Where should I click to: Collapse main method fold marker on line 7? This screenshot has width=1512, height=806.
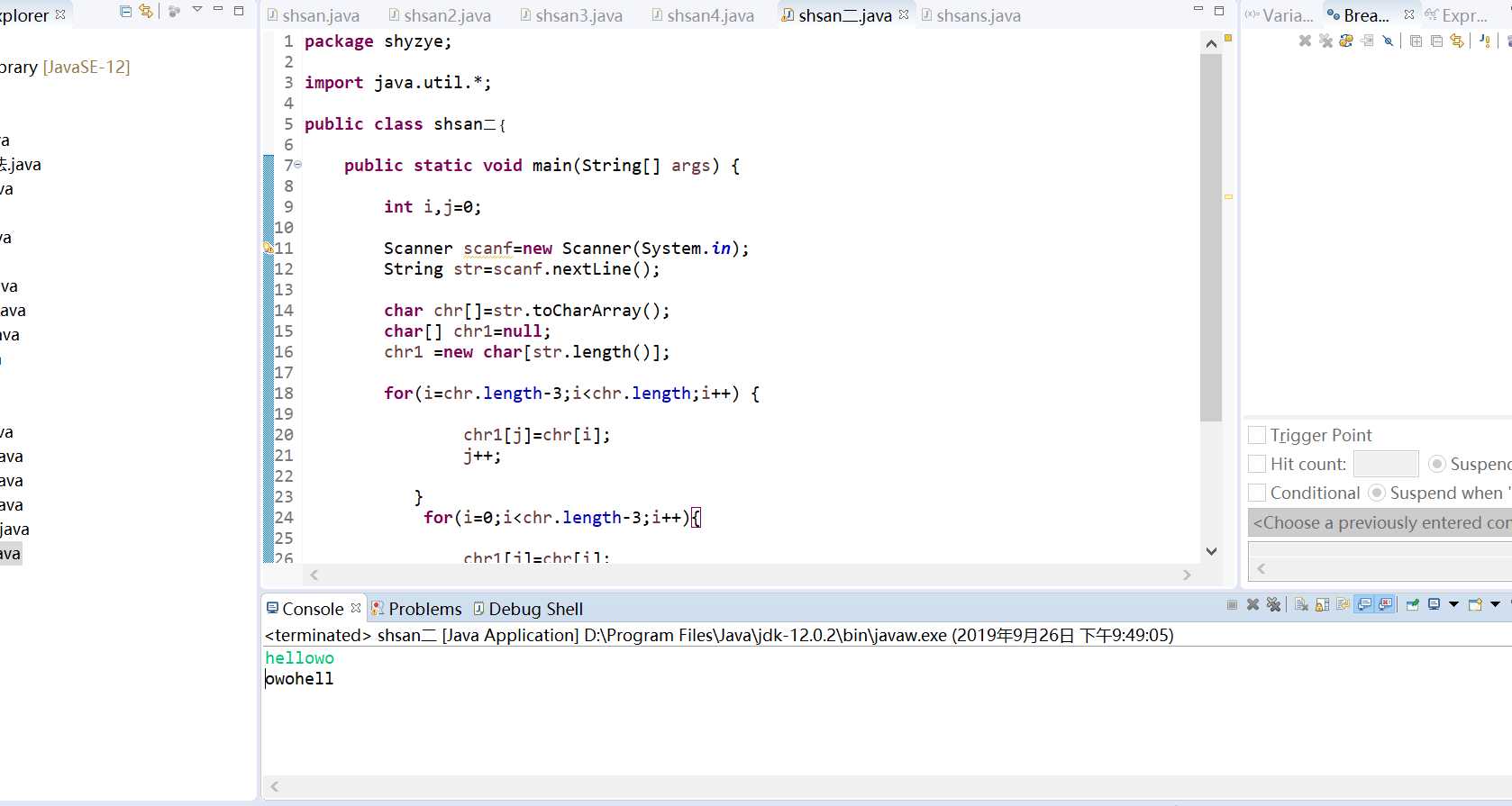tap(298, 165)
